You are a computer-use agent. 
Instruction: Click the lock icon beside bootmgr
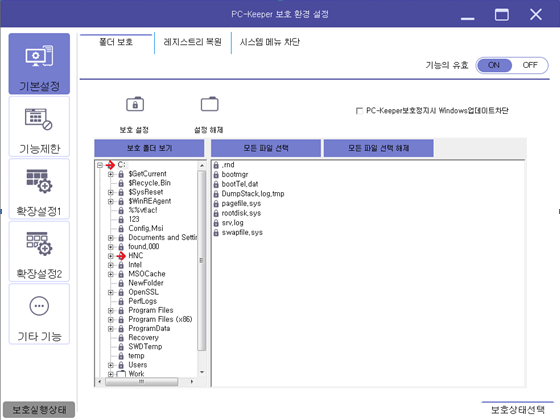[216, 175]
